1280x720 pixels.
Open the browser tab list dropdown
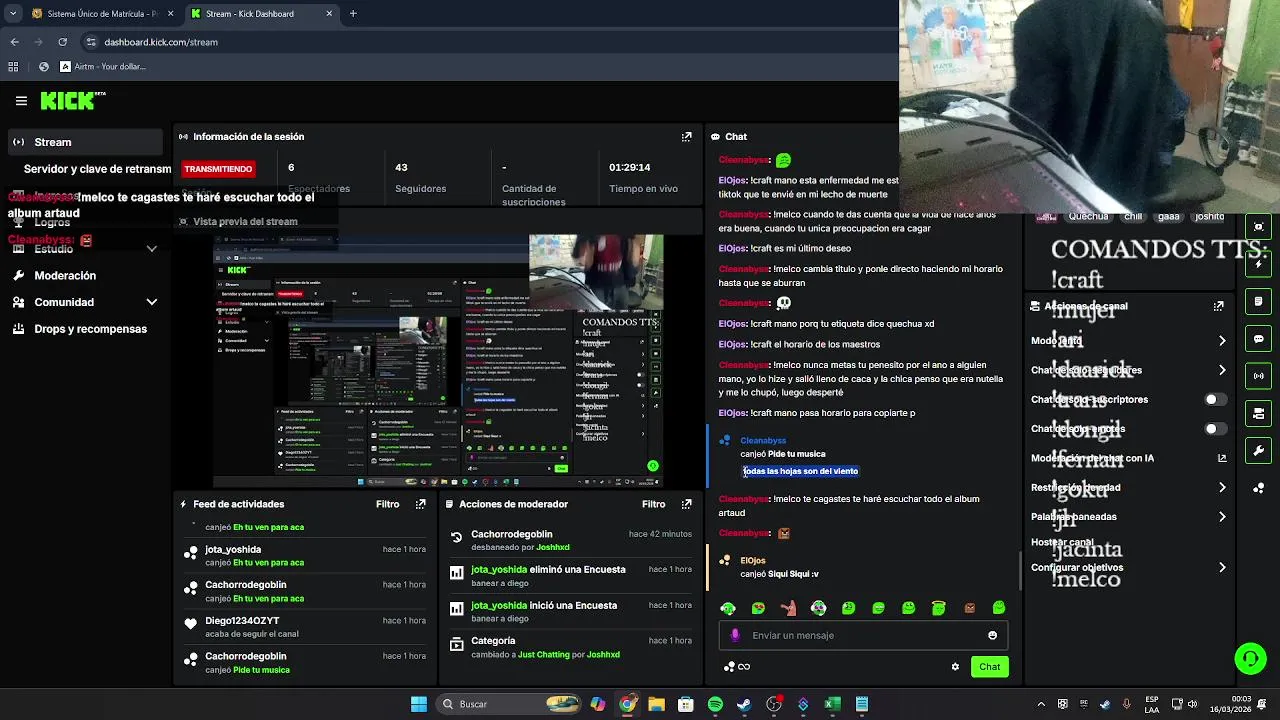point(13,14)
